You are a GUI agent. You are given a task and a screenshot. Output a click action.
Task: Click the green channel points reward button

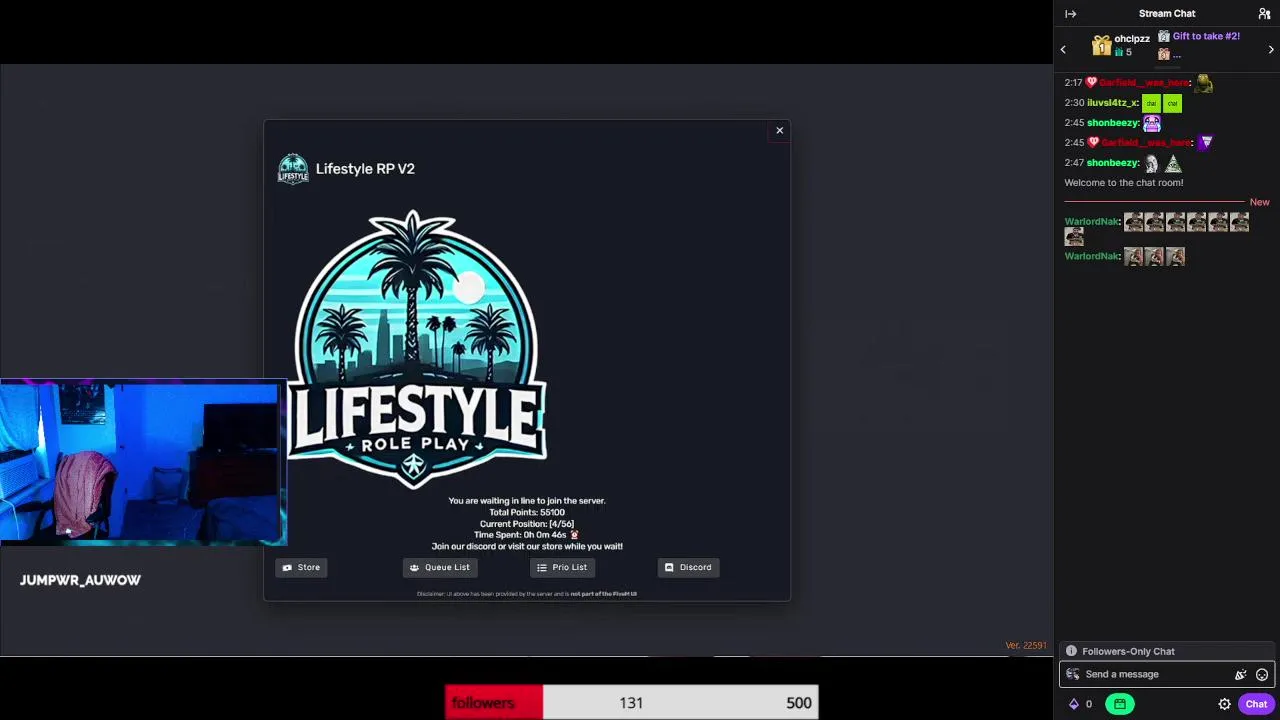[1120, 704]
